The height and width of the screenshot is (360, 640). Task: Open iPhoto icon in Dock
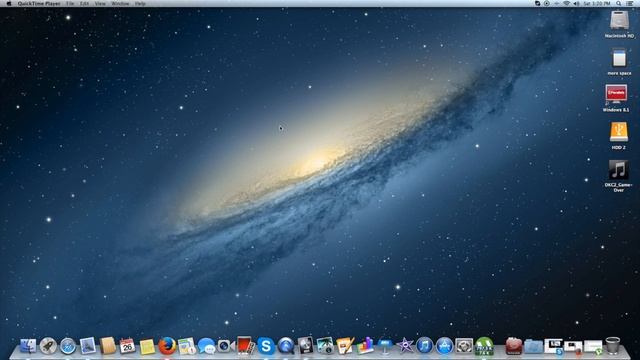click(x=325, y=346)
